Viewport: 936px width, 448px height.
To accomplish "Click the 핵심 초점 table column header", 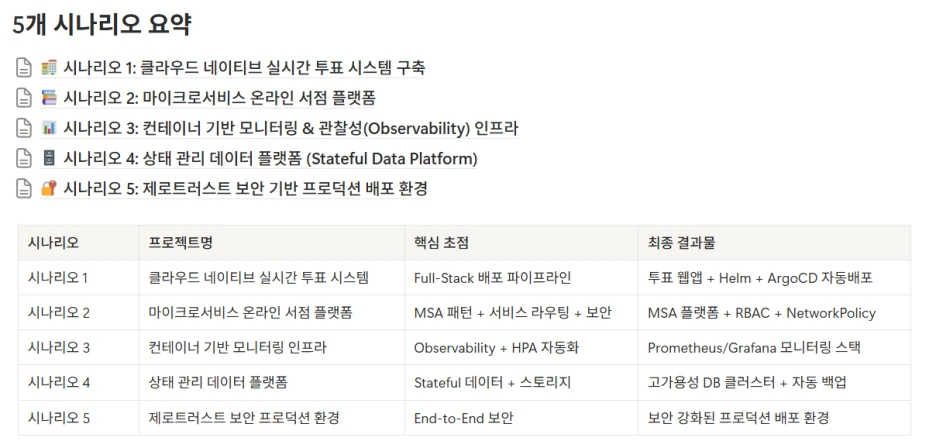I will coord(521,243).
